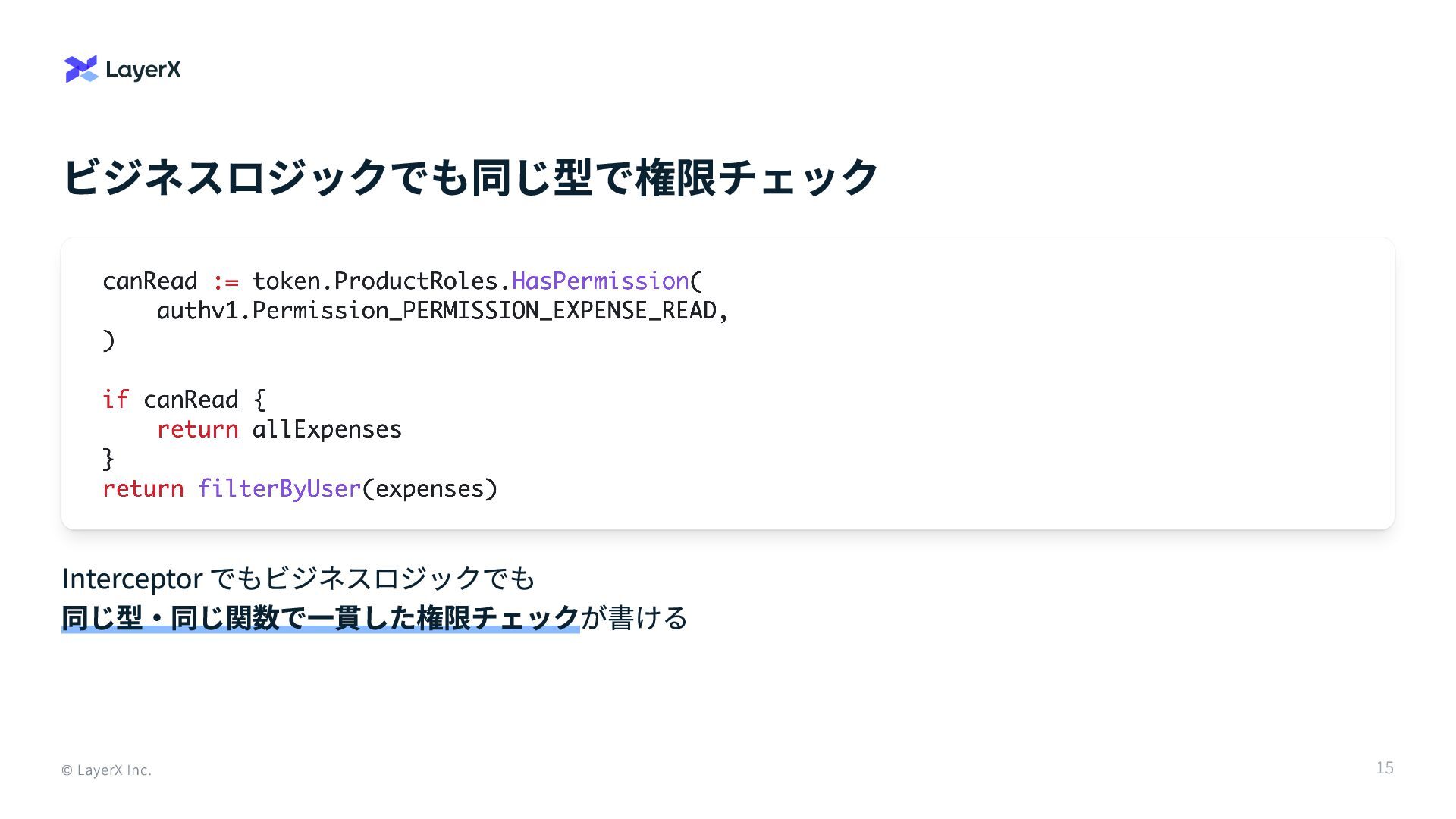Click the filterByUser function call
This screenshot has width=1456, height=819.
tap(279, 488)
